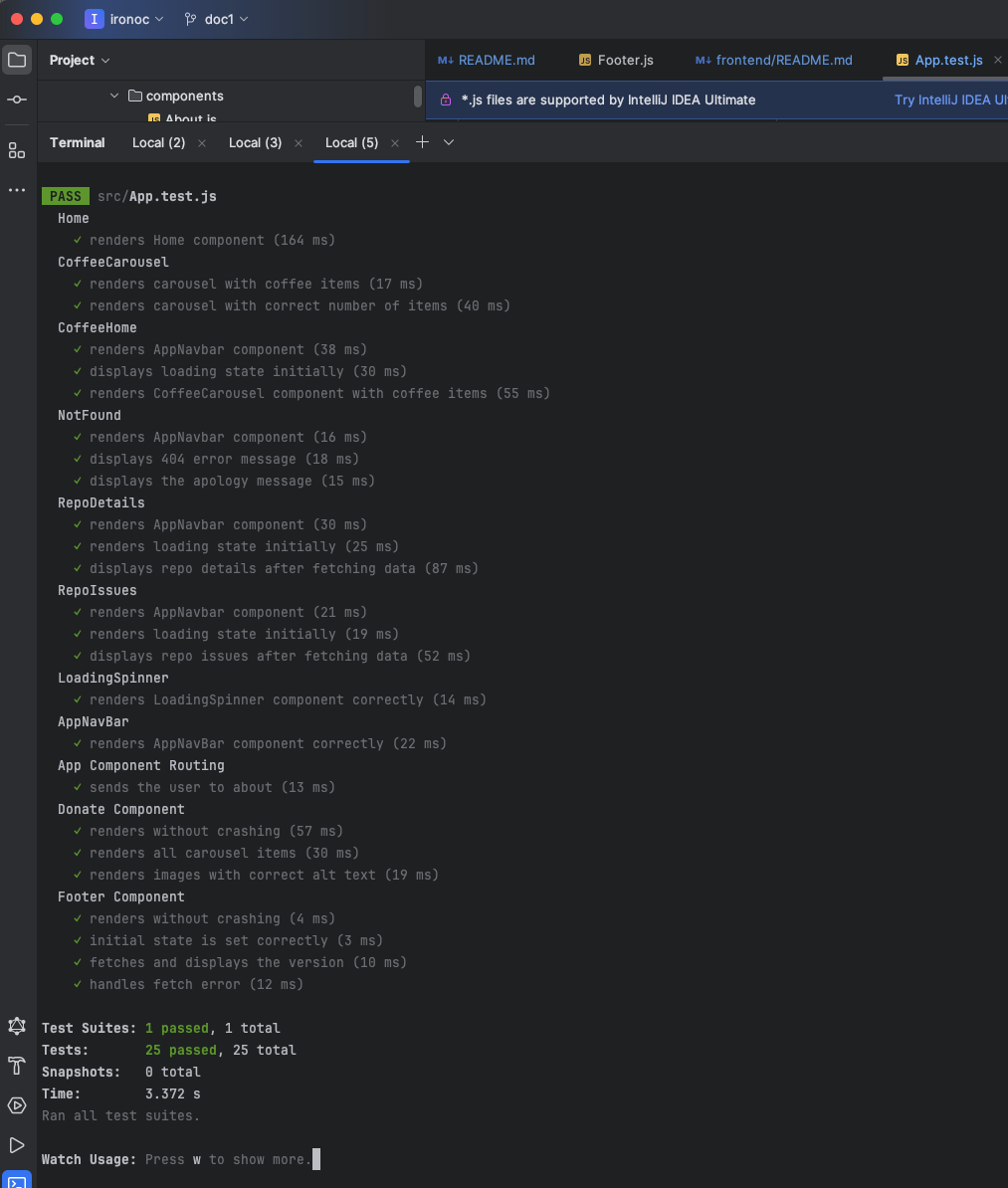Click the notification banner message text
1008x1188 pixels.
pyautogui.click(x=609, y=100)
